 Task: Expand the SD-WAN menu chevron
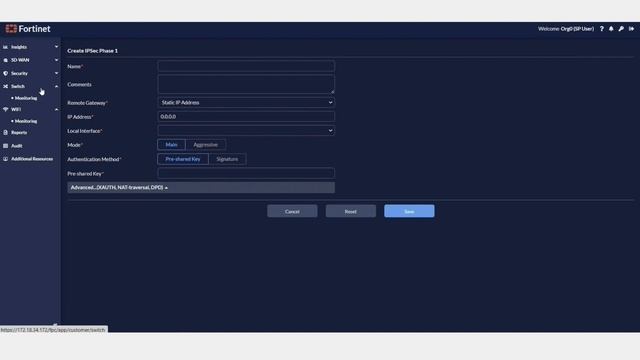(56, 60)
